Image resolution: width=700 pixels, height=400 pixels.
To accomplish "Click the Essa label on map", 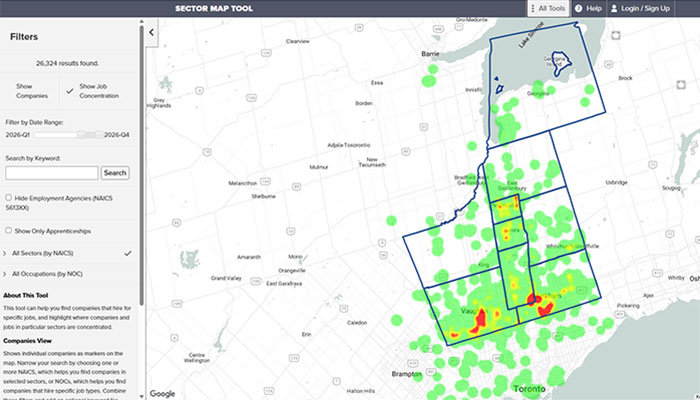I will click(377, 83).
